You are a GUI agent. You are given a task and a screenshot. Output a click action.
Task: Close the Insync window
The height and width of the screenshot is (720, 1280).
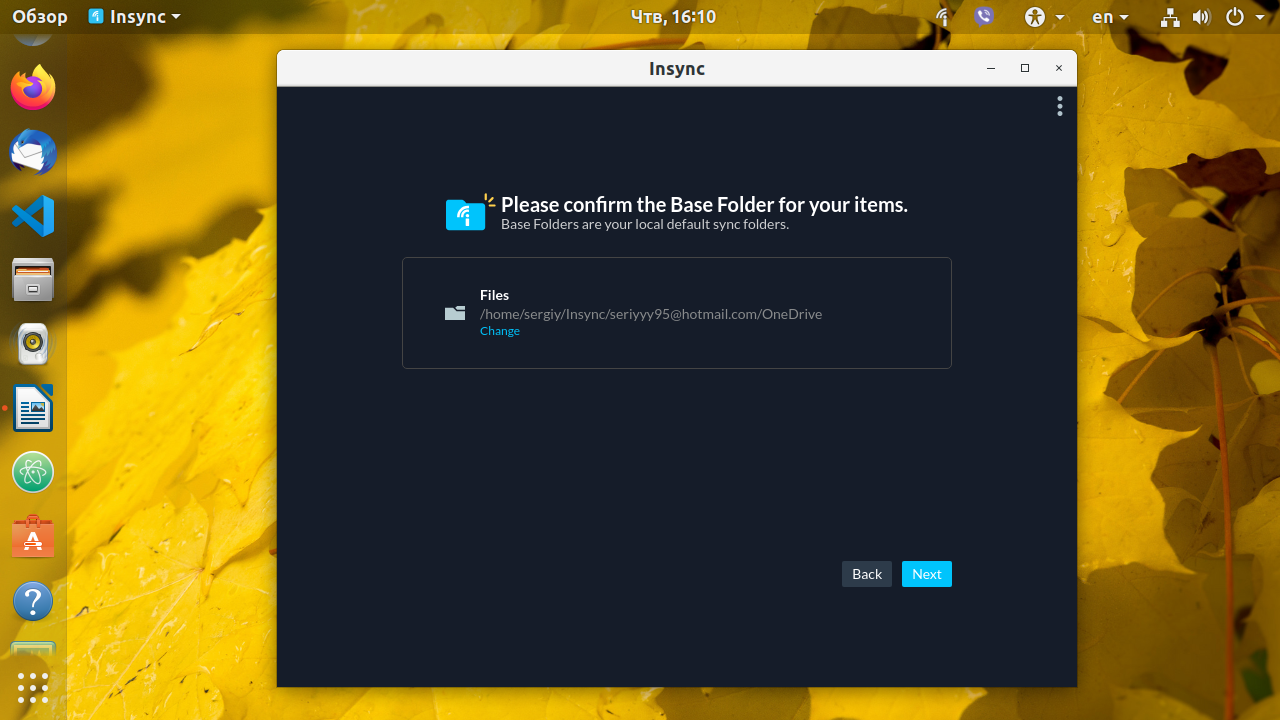(x=1059, y=68)
